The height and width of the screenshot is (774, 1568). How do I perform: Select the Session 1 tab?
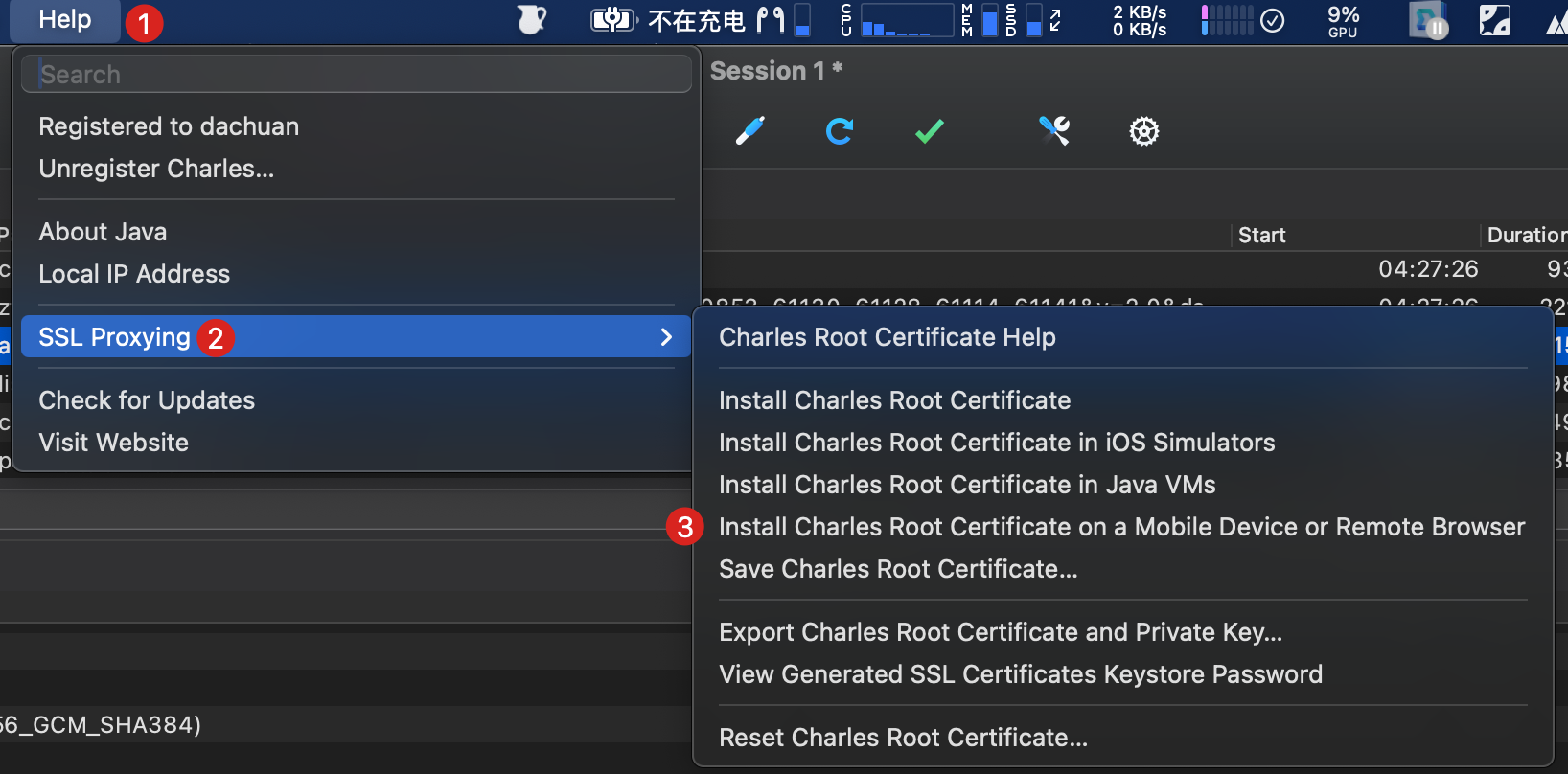point(776,71)
